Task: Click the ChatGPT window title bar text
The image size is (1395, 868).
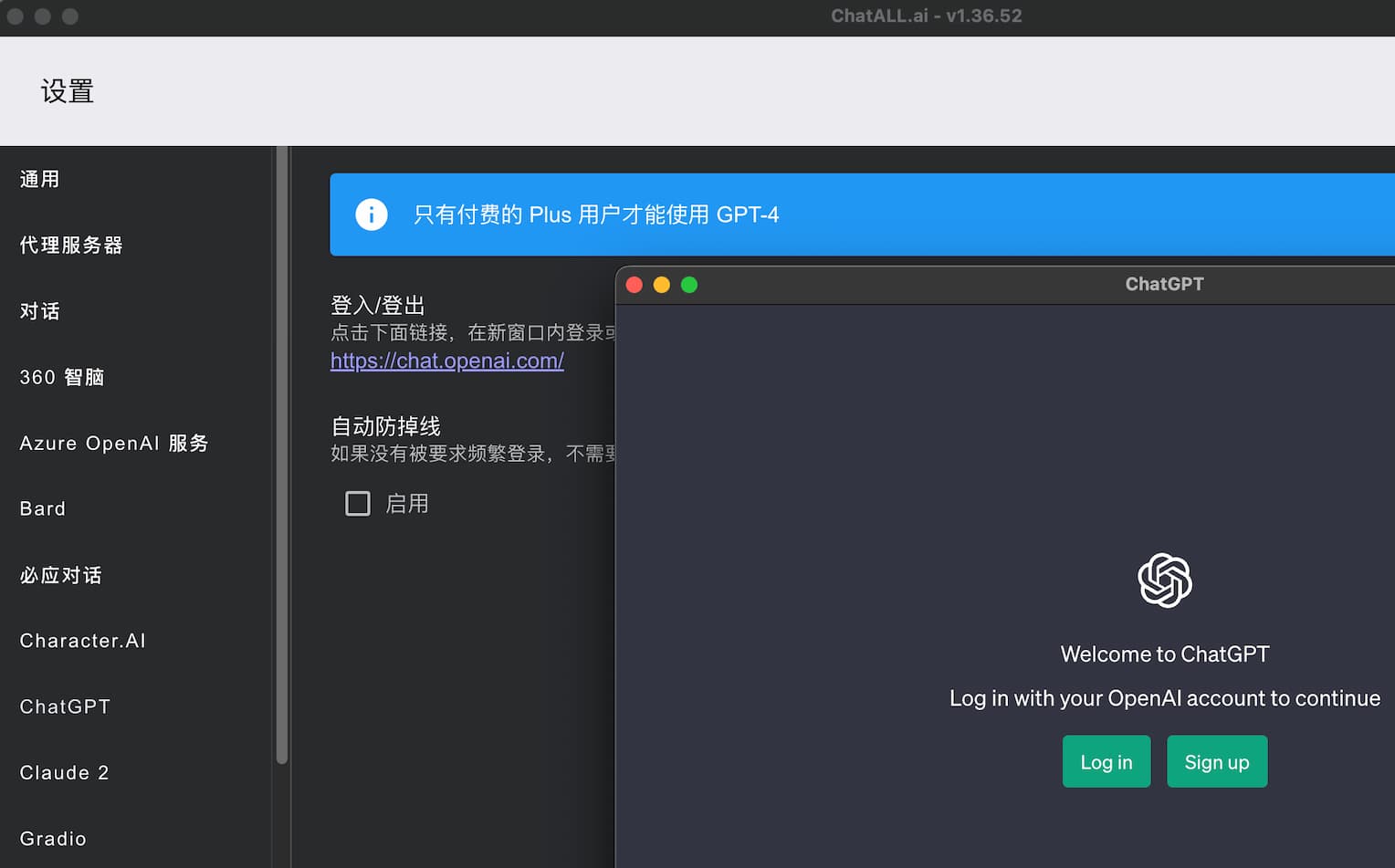Action: 1164,284
